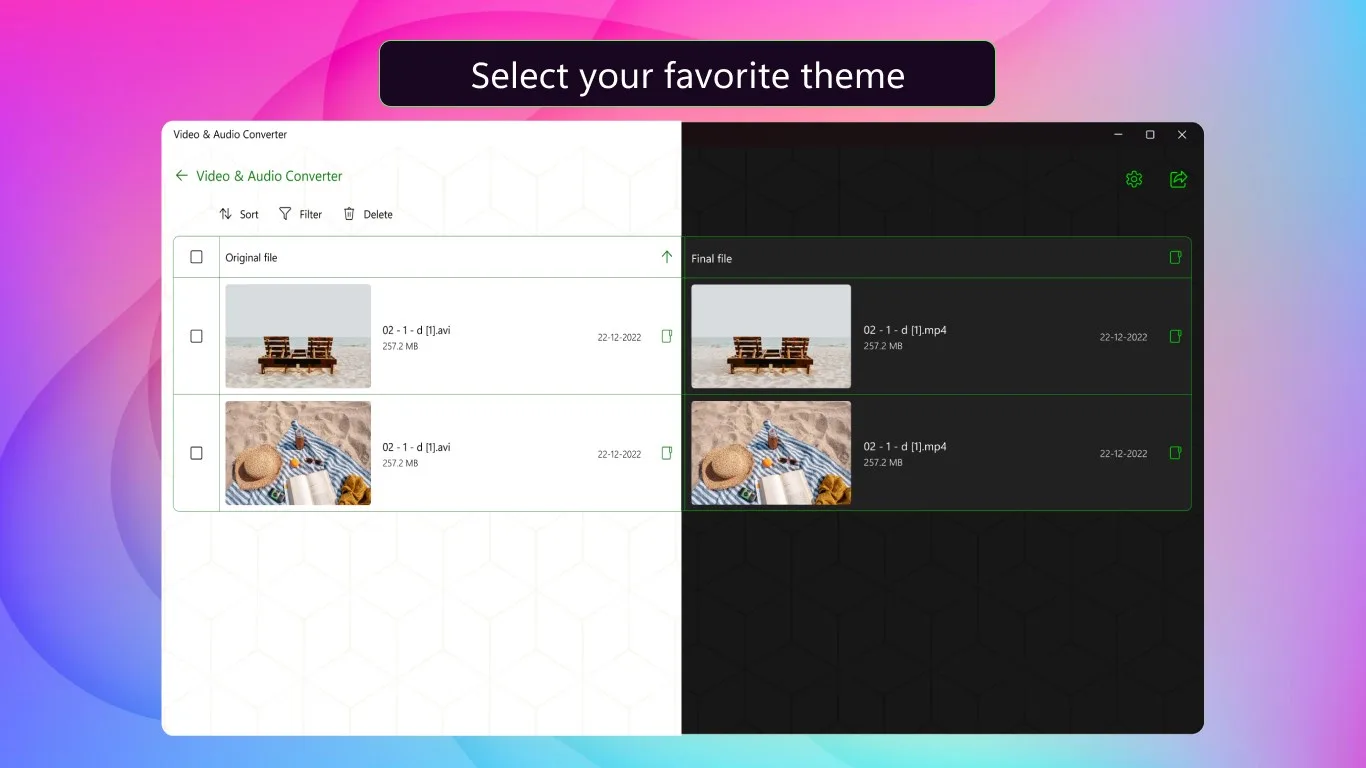Select the .mp4 name beside beach chairs thumbnail

click(x=905, y=330)
